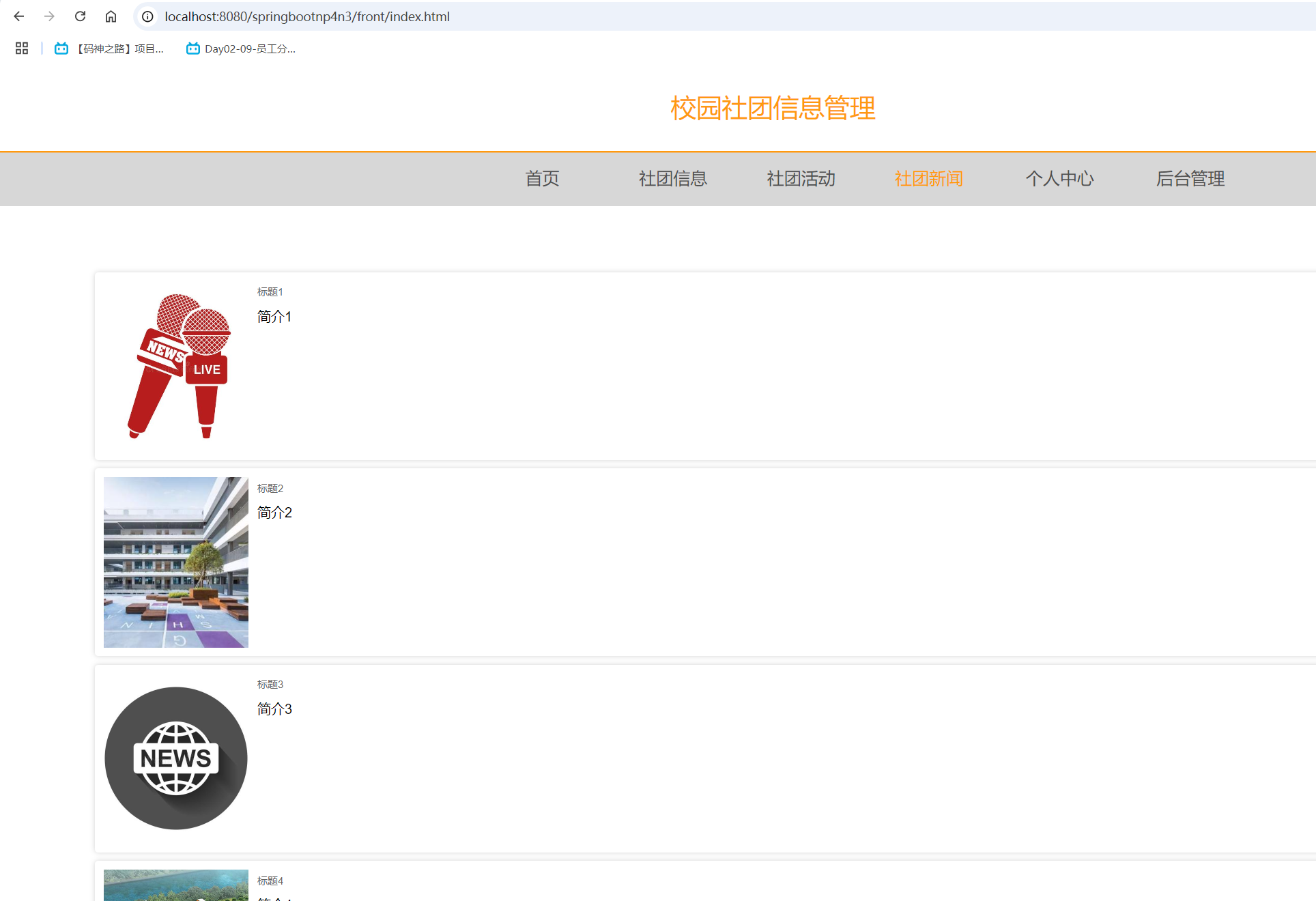Image resolution: width=1316 pixels, height=901 pixels.
Task: Open the apps grid in bookmarks bar
Action: pos(22,48)
